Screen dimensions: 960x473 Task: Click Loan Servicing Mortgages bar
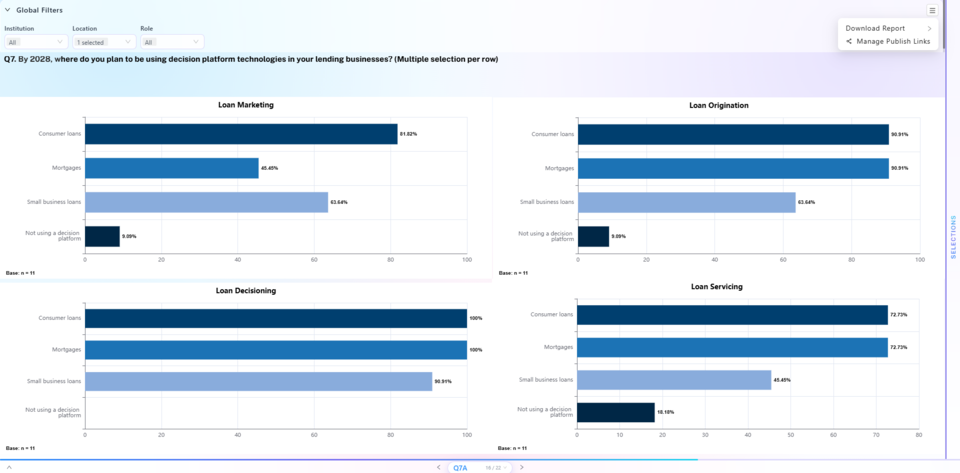click(732, 348)
